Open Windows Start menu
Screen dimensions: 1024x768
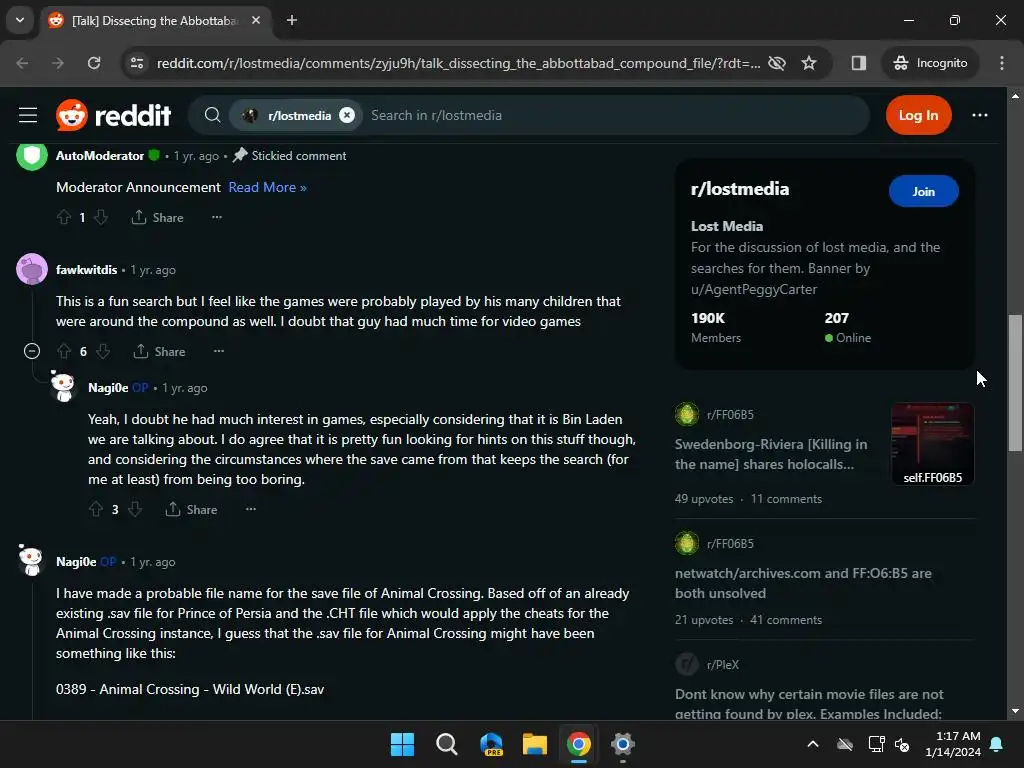click(x=402, y=744)
